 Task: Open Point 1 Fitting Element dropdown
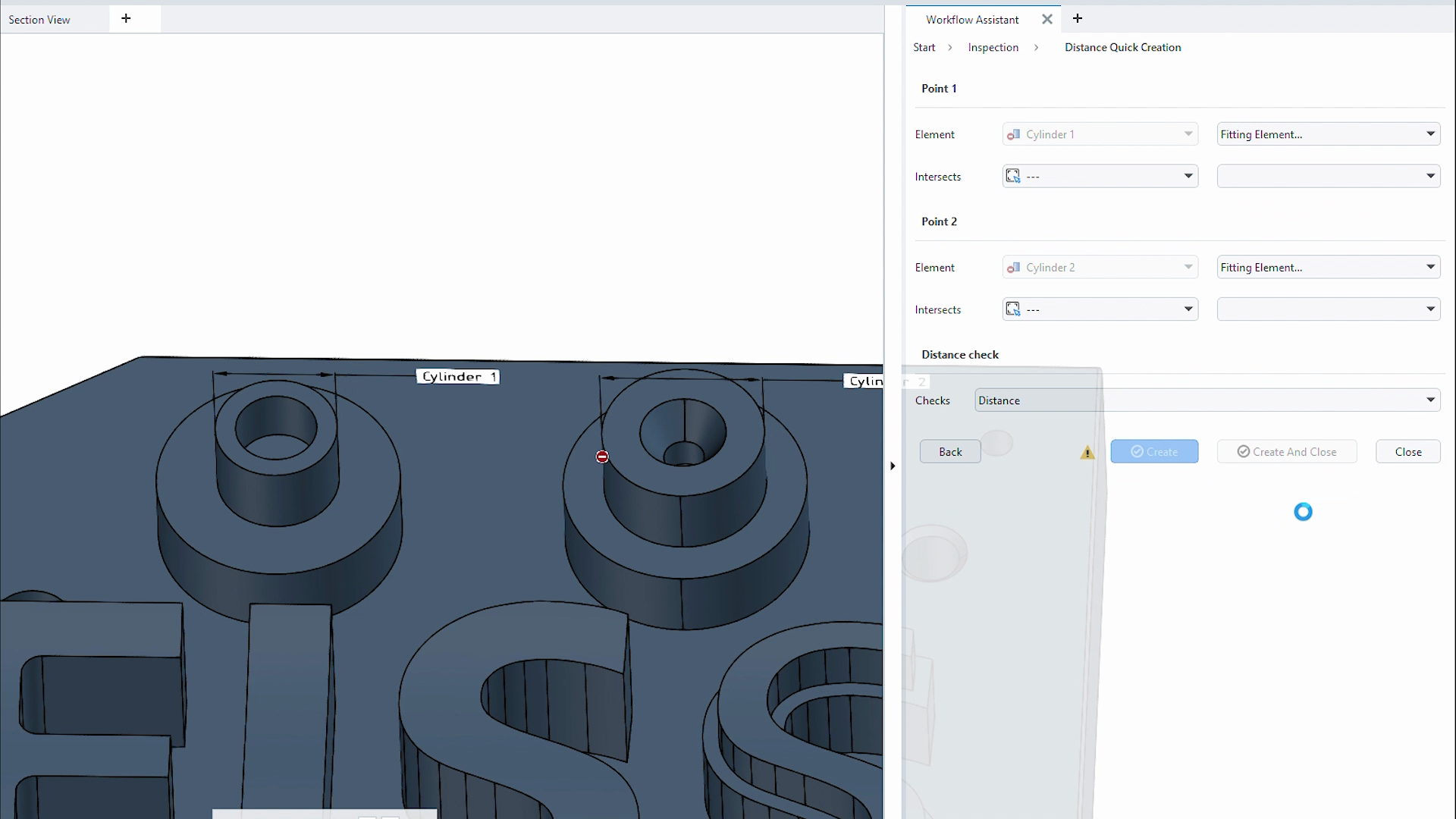pos(1328,134)
